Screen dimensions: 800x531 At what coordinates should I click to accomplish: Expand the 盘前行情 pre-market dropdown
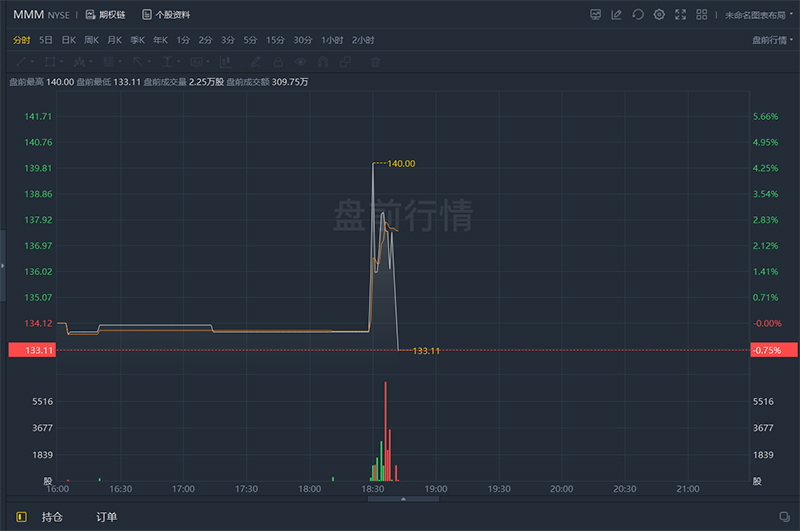pyautogui.click(x=772, y=40)
